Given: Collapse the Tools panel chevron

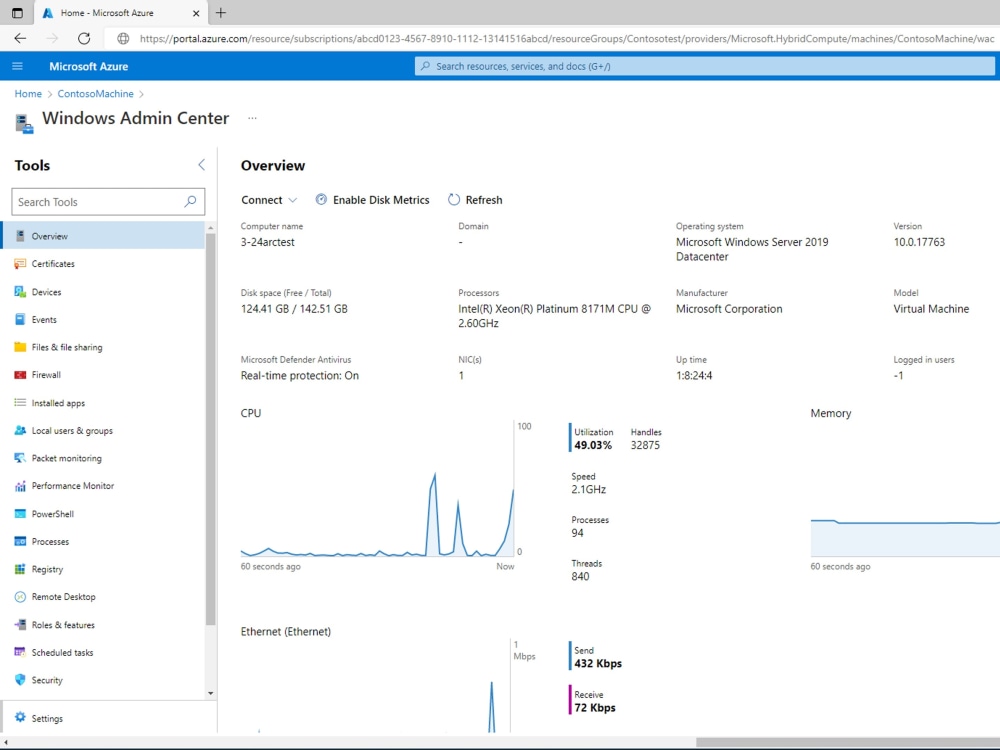Looking at the screenshot, I should click(201, 165).
